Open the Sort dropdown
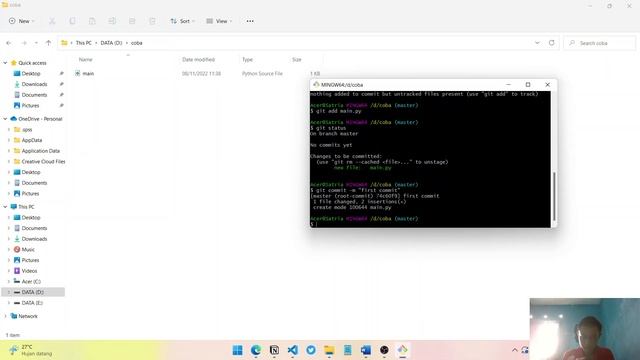640x360 pixels. pyautogui.click(x=182, y=21)
